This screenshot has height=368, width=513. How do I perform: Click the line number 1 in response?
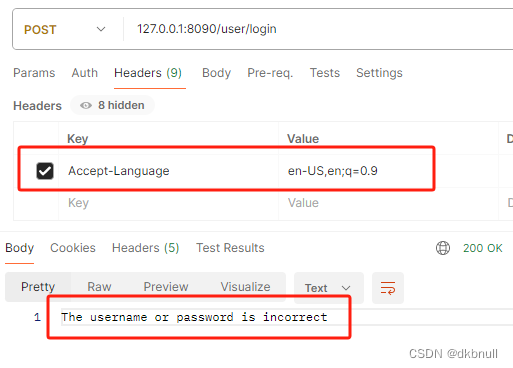[37, 317]
